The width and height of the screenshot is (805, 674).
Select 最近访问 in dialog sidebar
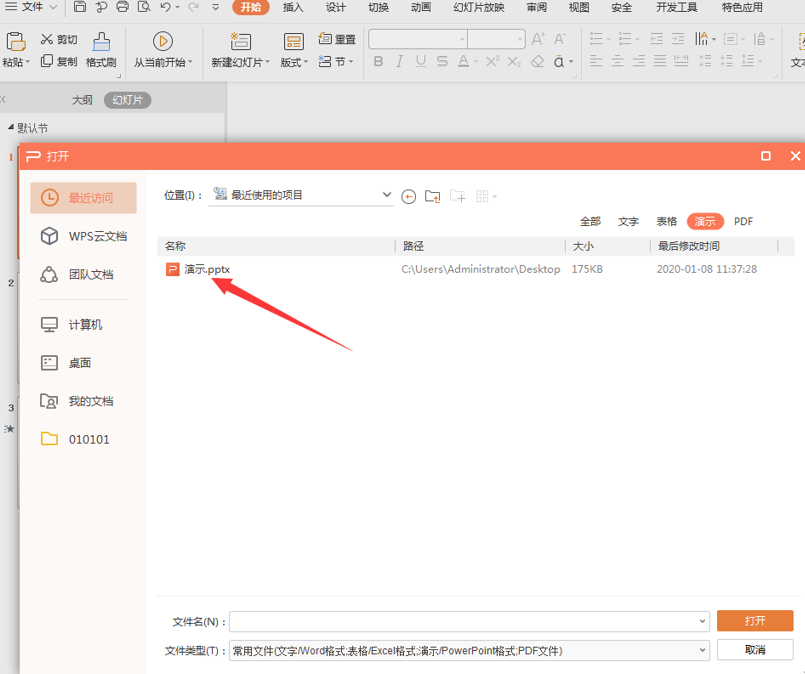click(84, 198)
